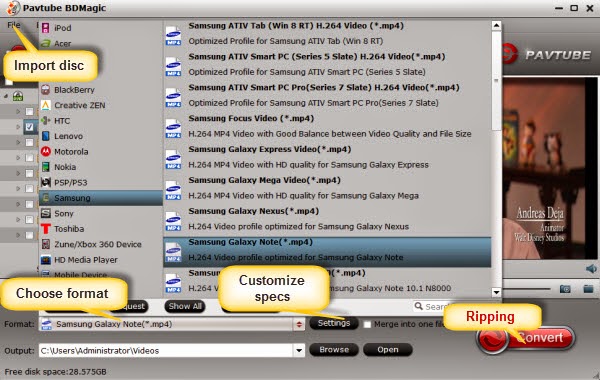Select Samsung device category
This screenshot has height=380, width=600.
(101, 198)
